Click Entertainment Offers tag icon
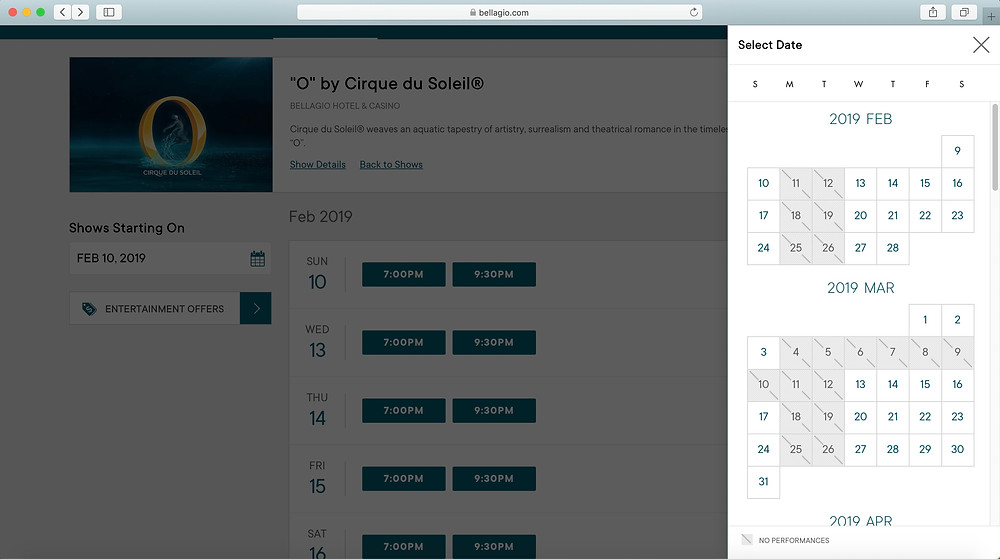Viewport: 1000px width, 559px height. 89,309
